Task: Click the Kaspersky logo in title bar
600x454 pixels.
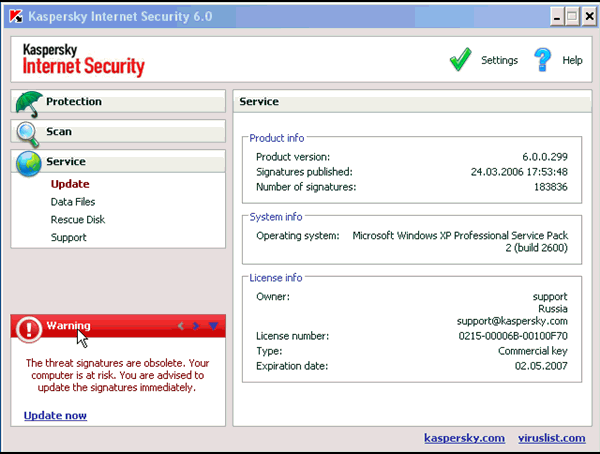Action: click(x=16, y=16)
